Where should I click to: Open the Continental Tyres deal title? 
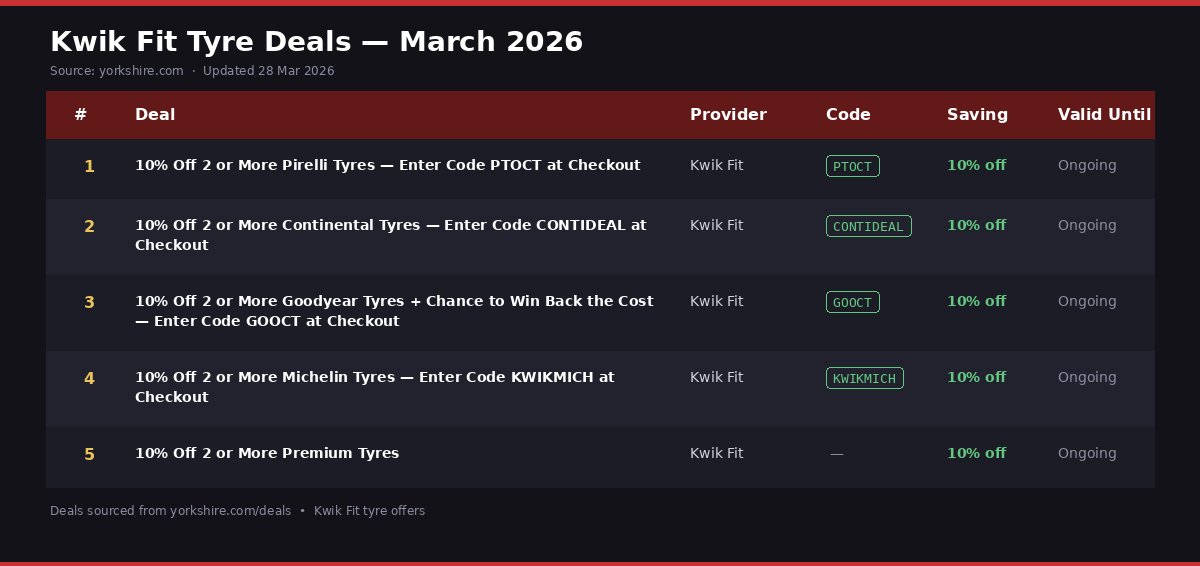pyautogui.click(x=390, y=235)
